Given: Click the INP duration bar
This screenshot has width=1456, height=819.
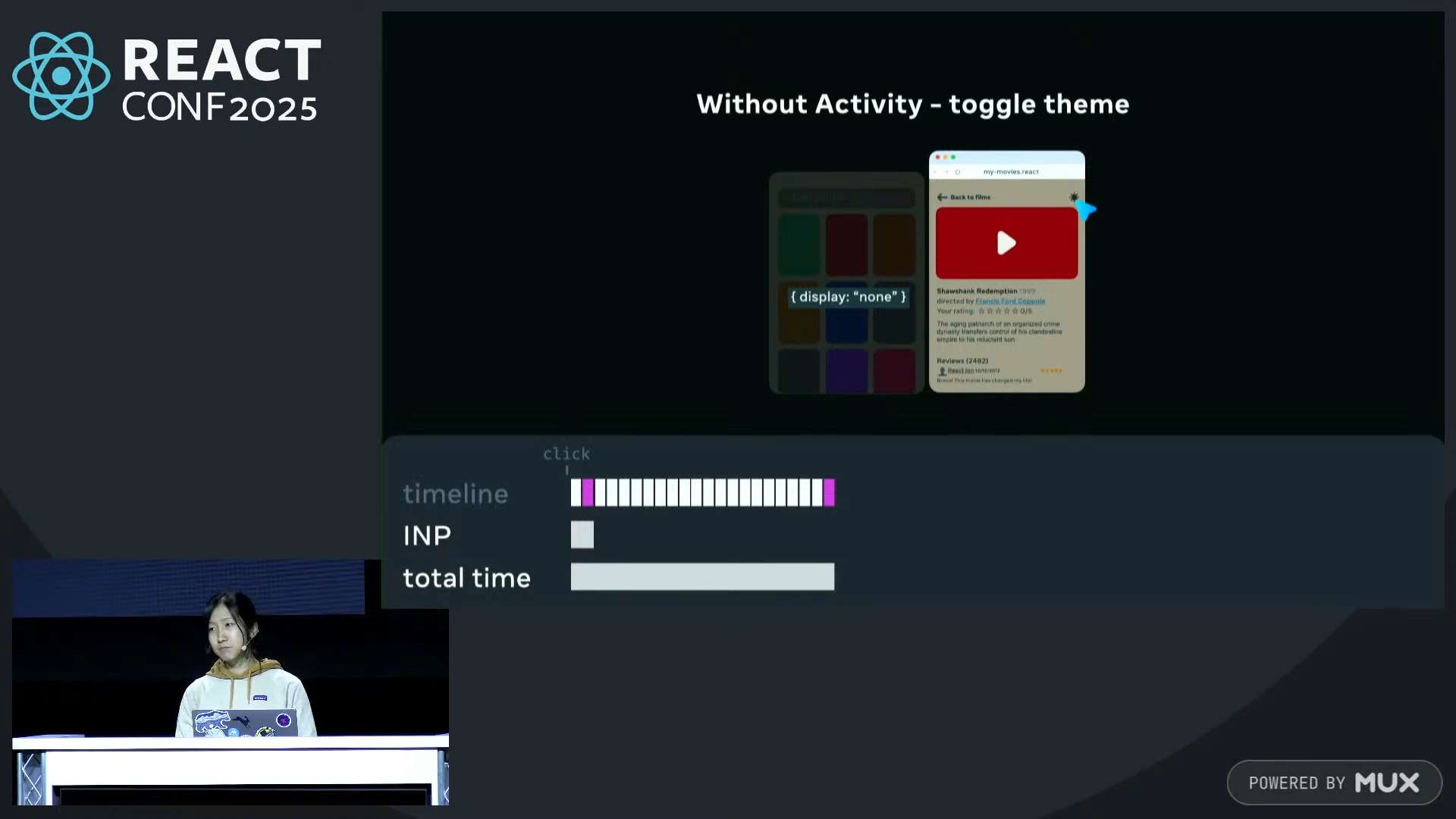Looking at the screenshot, I should pos(582,535).
